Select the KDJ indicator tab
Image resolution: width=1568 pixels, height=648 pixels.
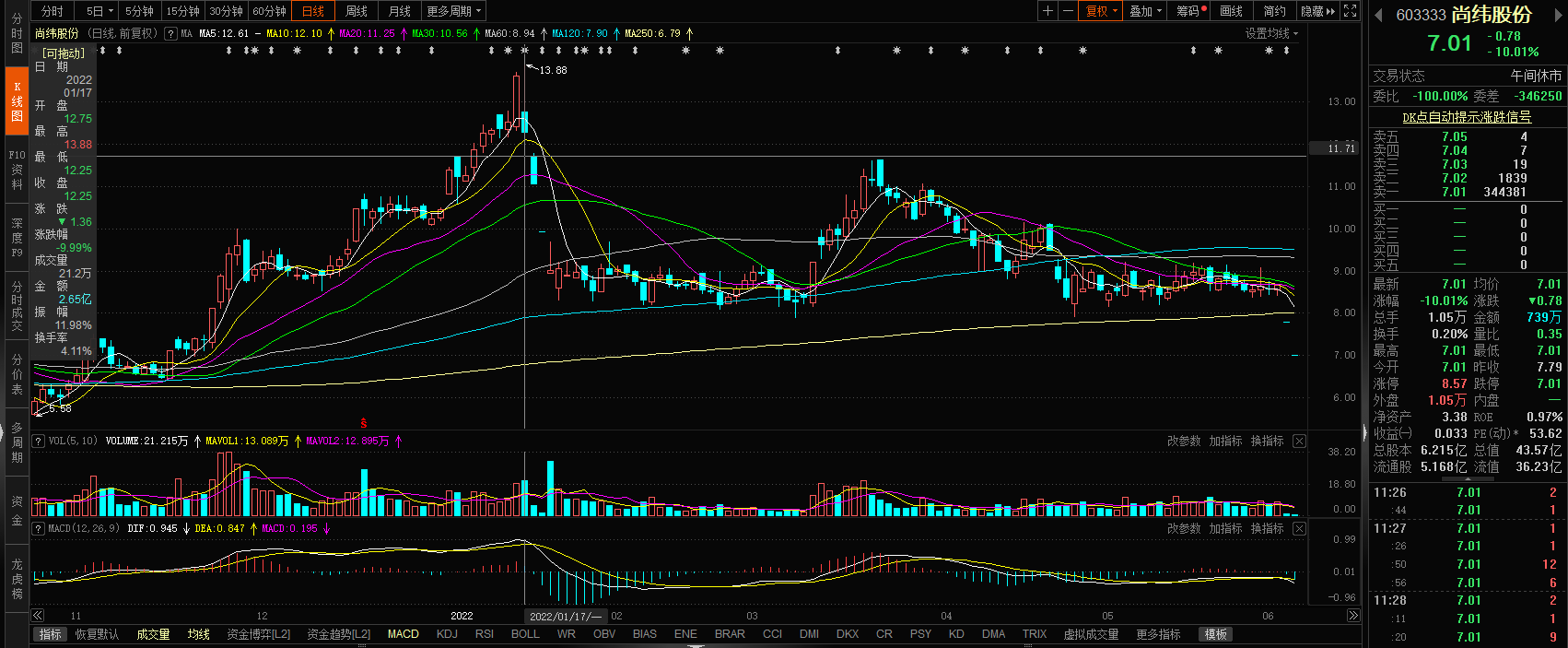tap(447, 634)
